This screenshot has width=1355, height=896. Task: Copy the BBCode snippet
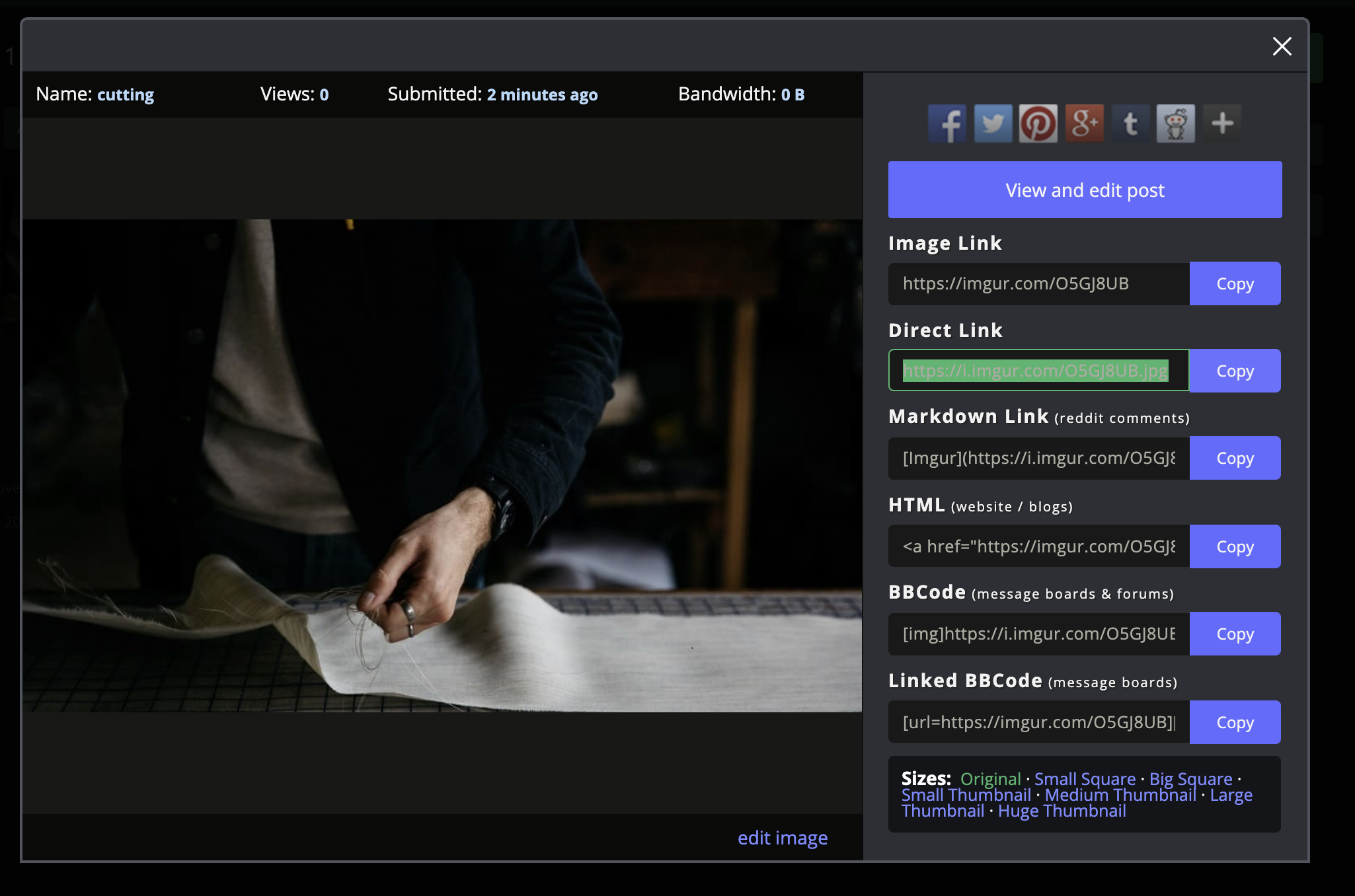[1235, 634]
